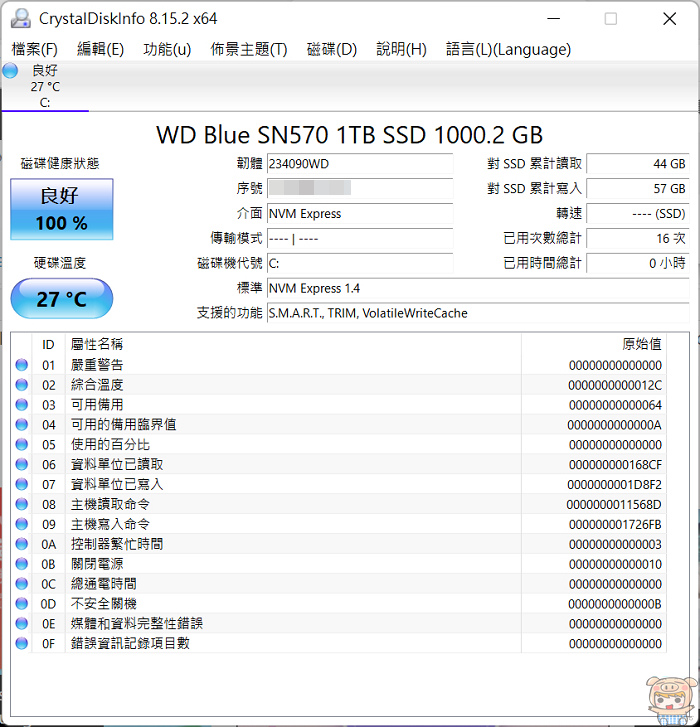Select the 使用的百分比 attribute name
The height and width of the screenshot is (727, 700).
tap(110, 445)
